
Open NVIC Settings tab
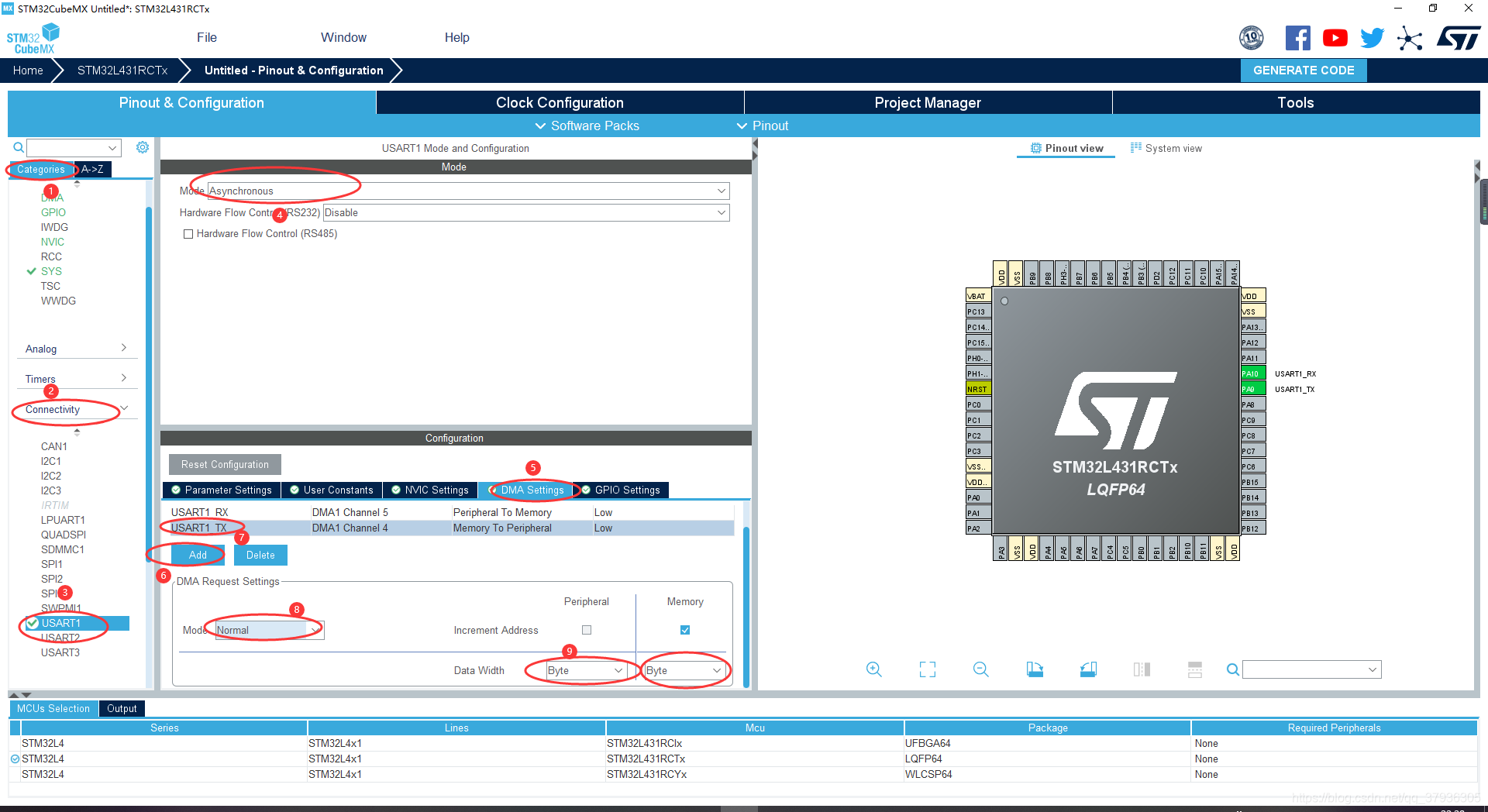430,490
